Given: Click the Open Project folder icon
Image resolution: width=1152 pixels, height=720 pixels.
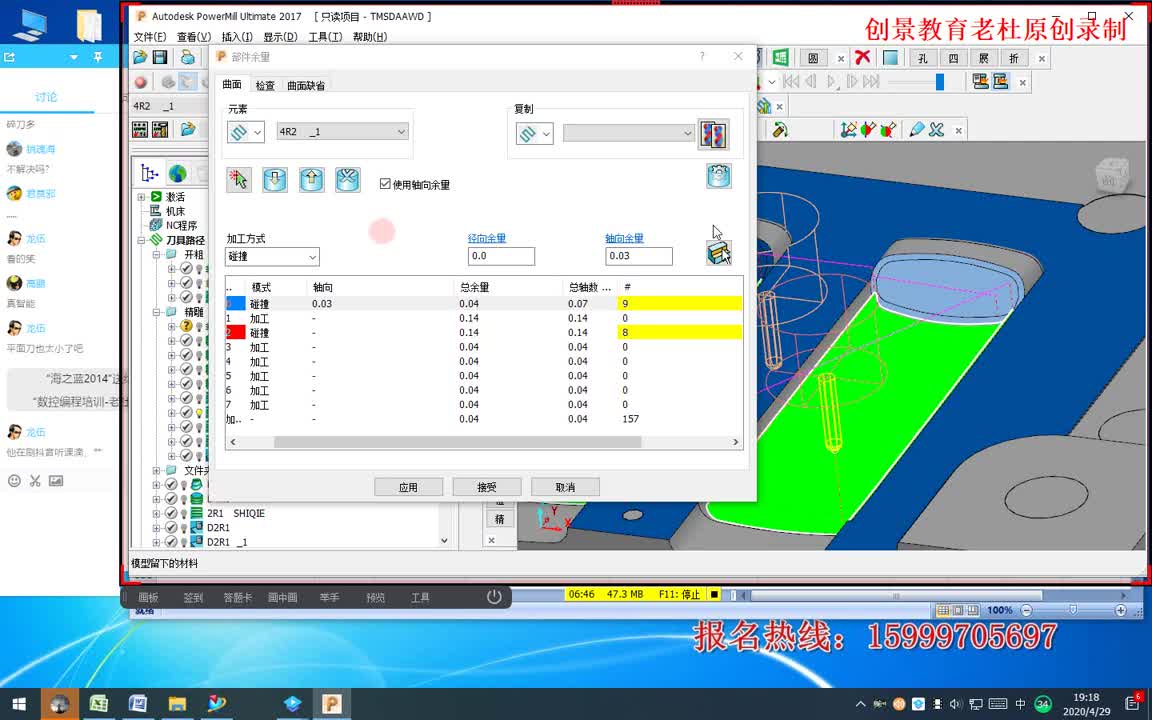Looking at the screenshot, I should click(x=140, y=57).
